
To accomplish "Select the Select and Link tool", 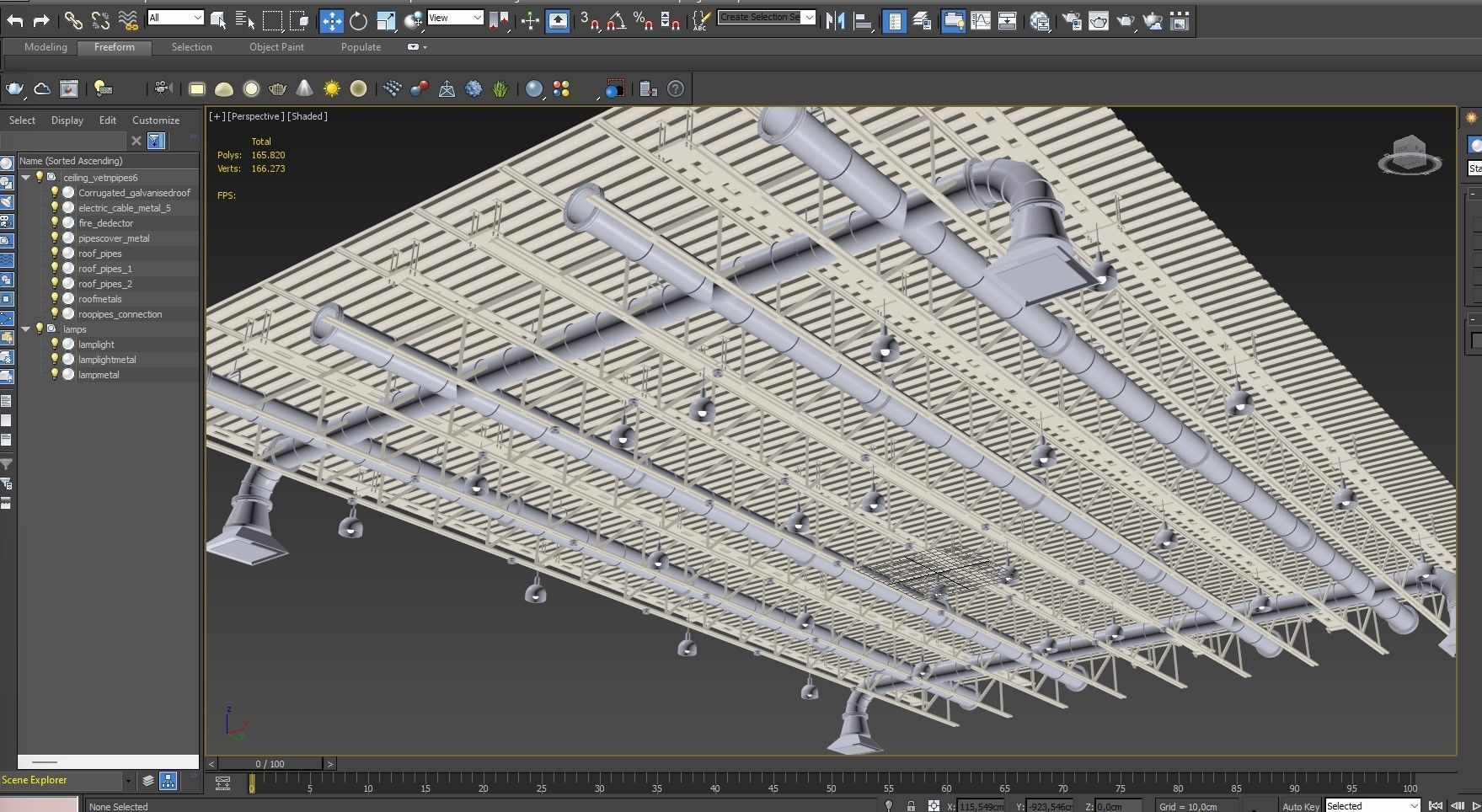I will 73,20.
